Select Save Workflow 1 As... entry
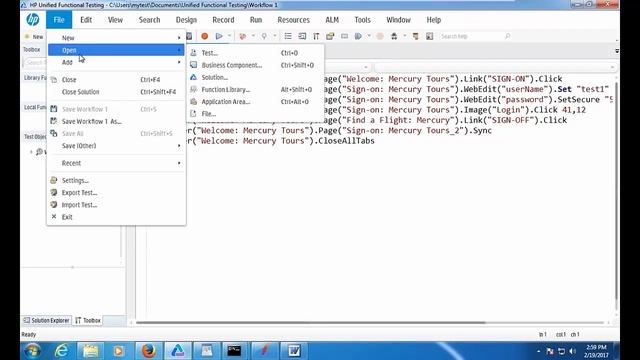 116,121
